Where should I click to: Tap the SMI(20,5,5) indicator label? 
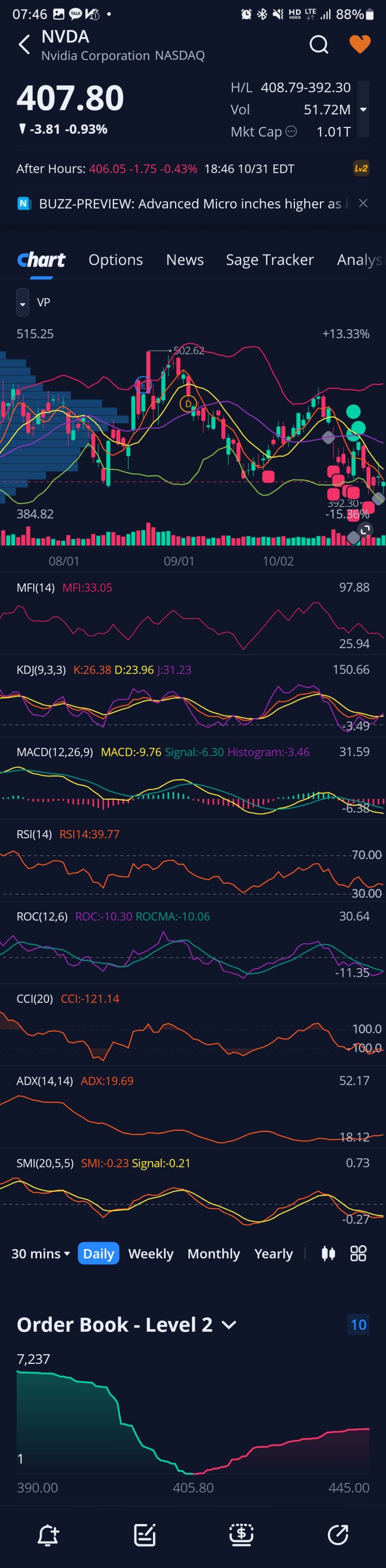pyautogui.click(x=45, y=1163)
